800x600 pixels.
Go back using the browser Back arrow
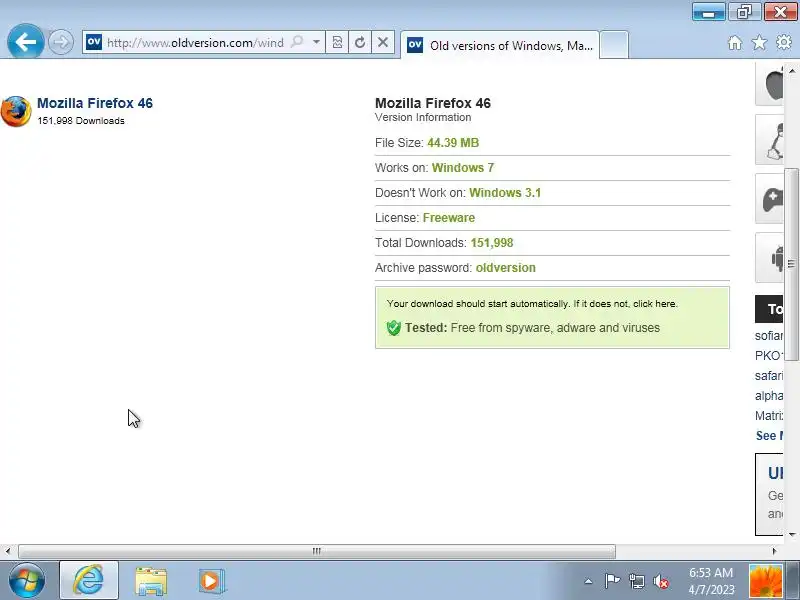tap(26, 41)
